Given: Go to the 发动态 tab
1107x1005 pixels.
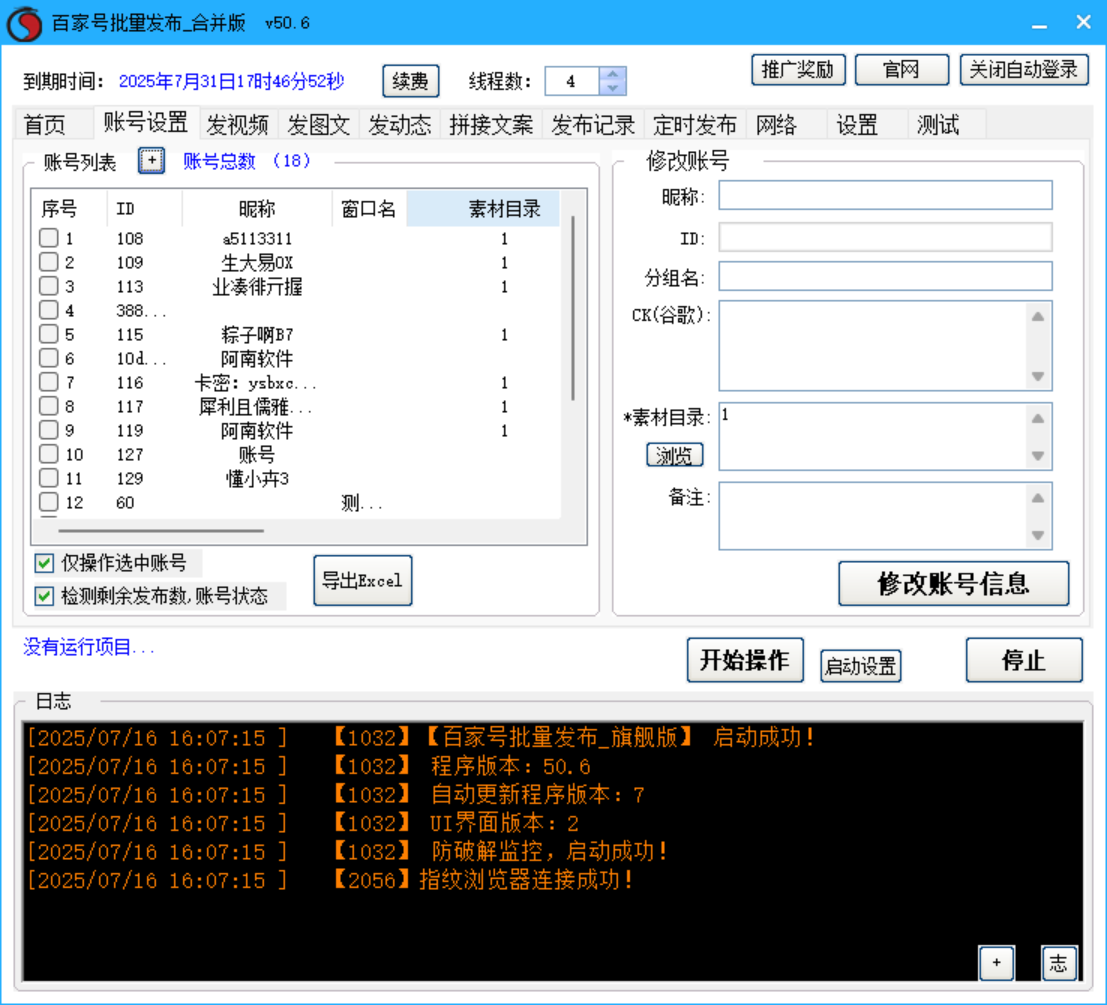Looking at the screenshot, I should pos(400,125).
